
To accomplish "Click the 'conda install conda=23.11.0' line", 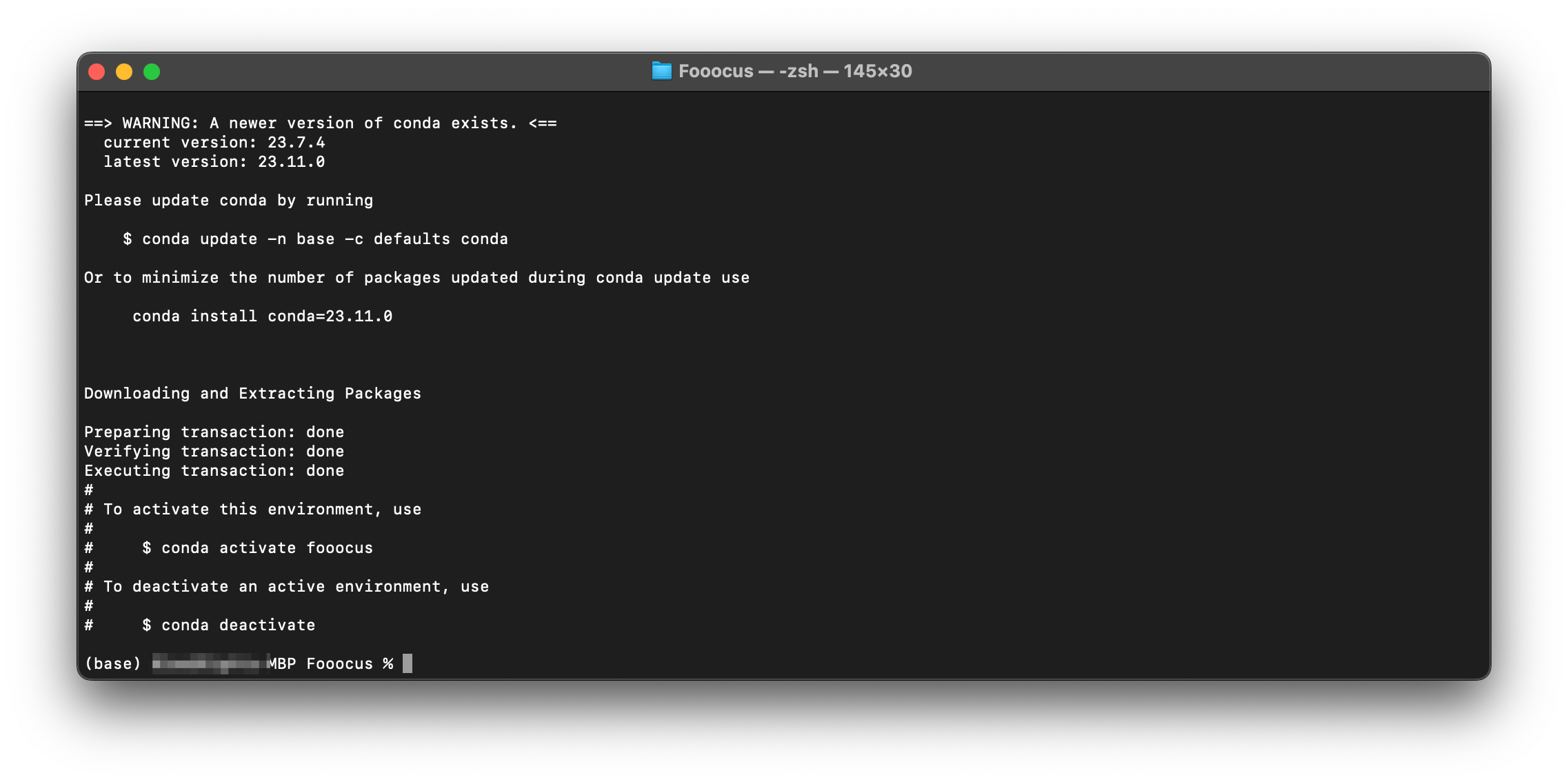I will pos(262,316).
